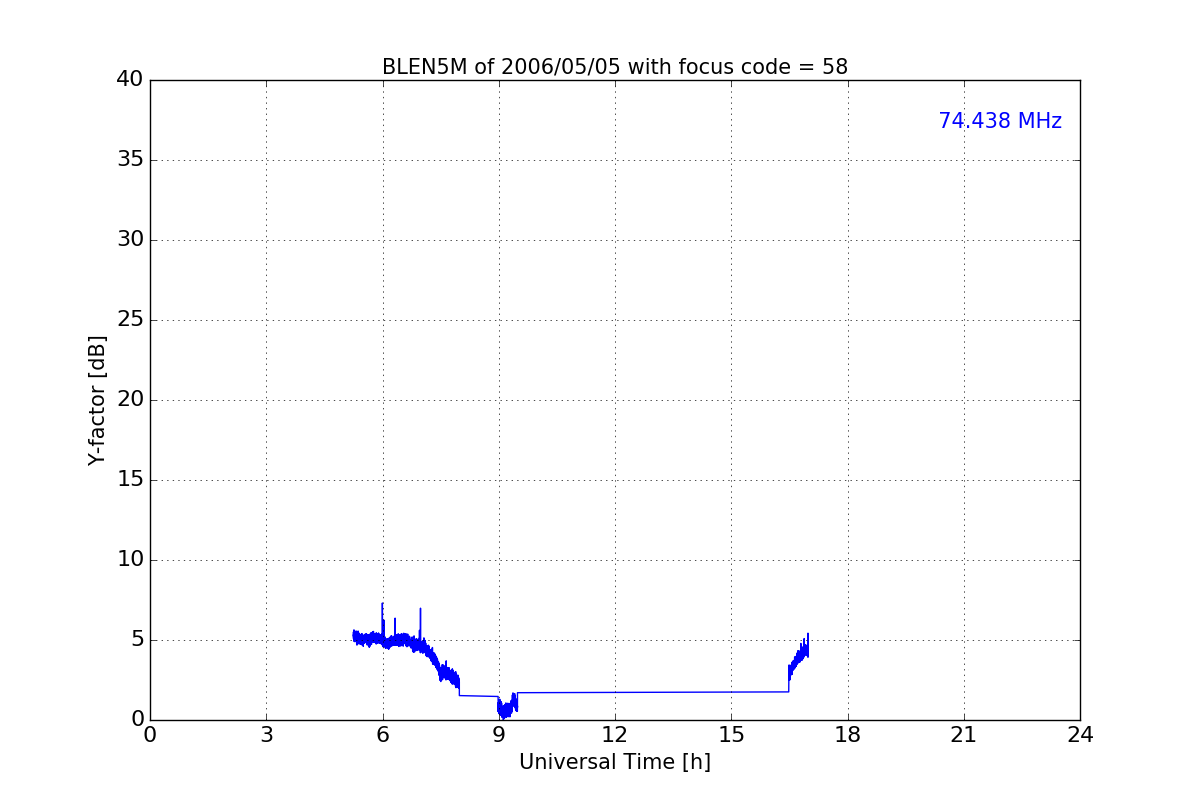This screenshot has width=1200, height=800.
Task: Click the Y-factor [dB] axis label
Action: coord(97,400)
